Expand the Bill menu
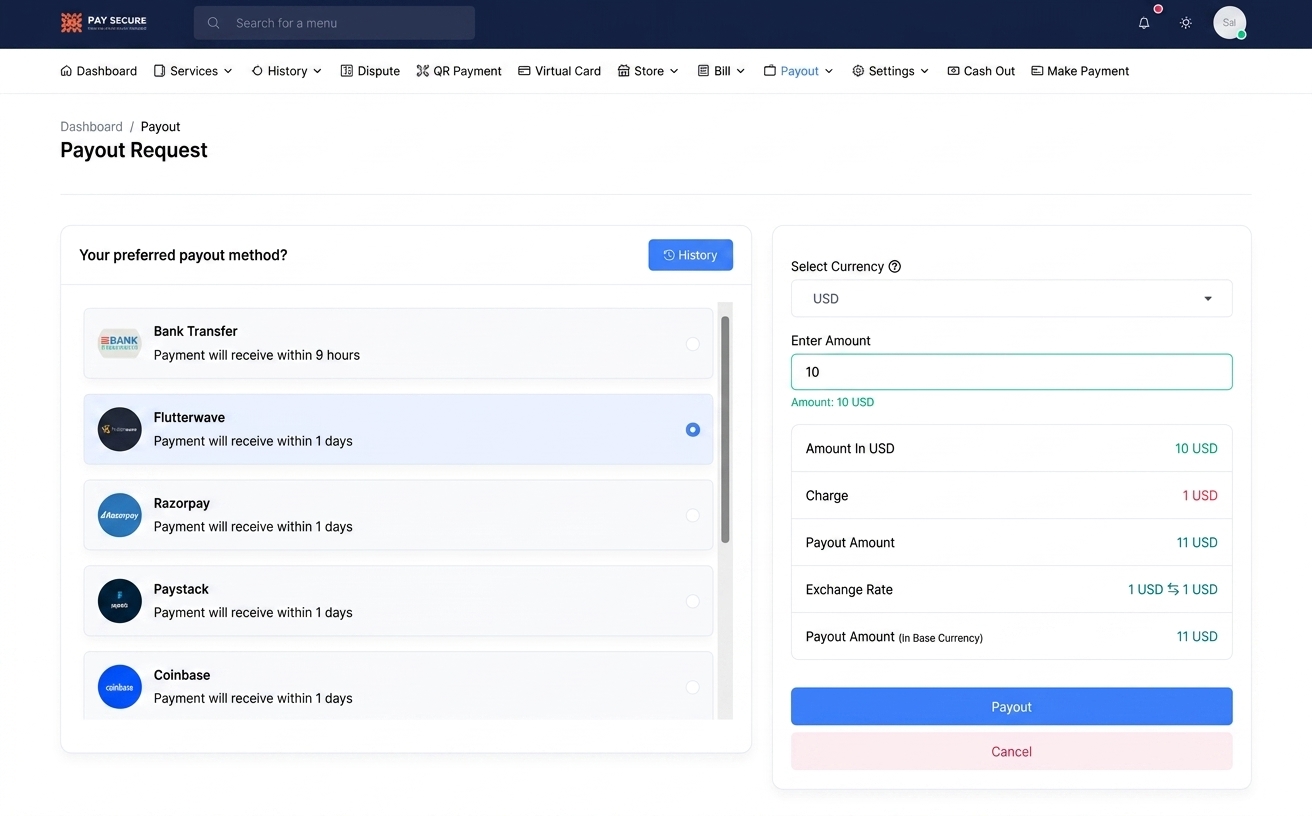 tap(721, 71)
